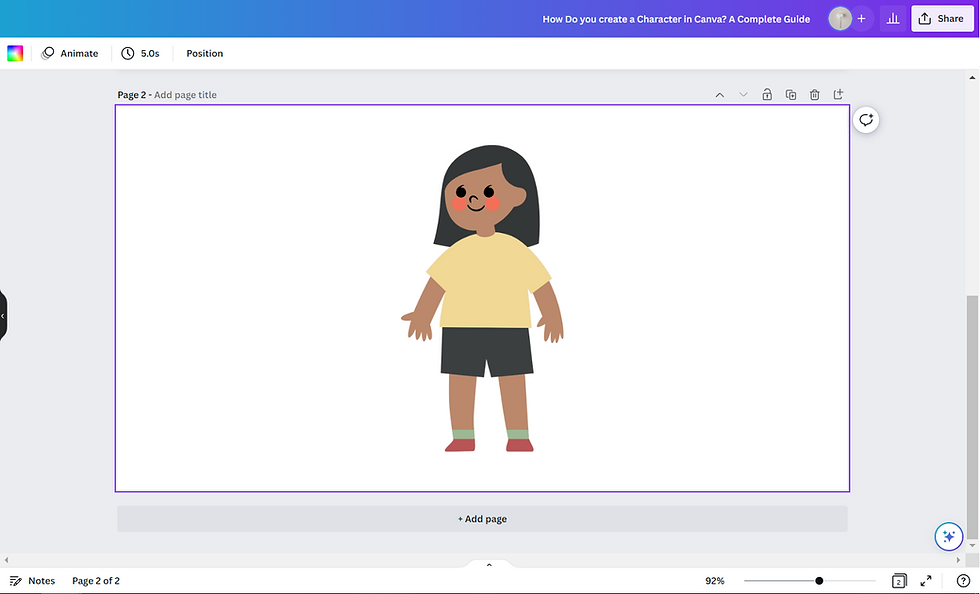980x594 pixels.
Task: Open the analytics bar chart icon
Action: coord(892,19)
